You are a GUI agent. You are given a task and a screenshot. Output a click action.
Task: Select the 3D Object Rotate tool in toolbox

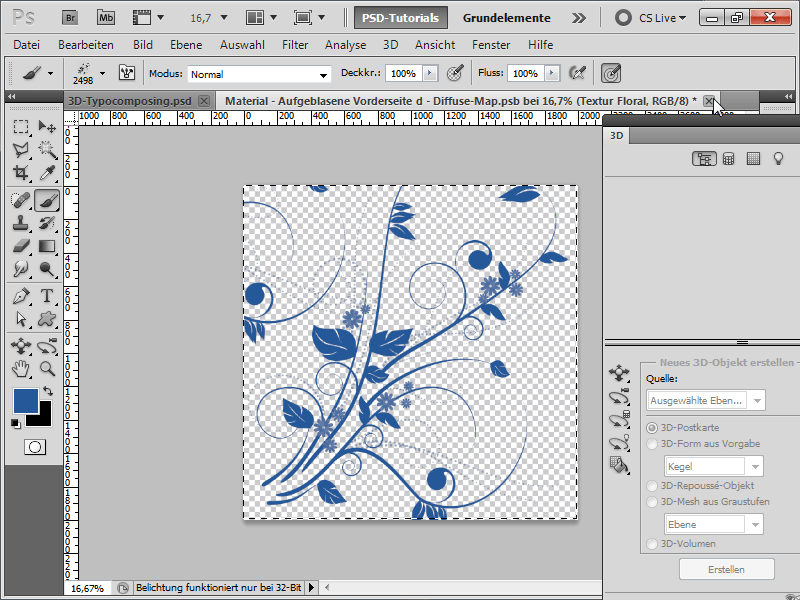[x=21, y=346]
